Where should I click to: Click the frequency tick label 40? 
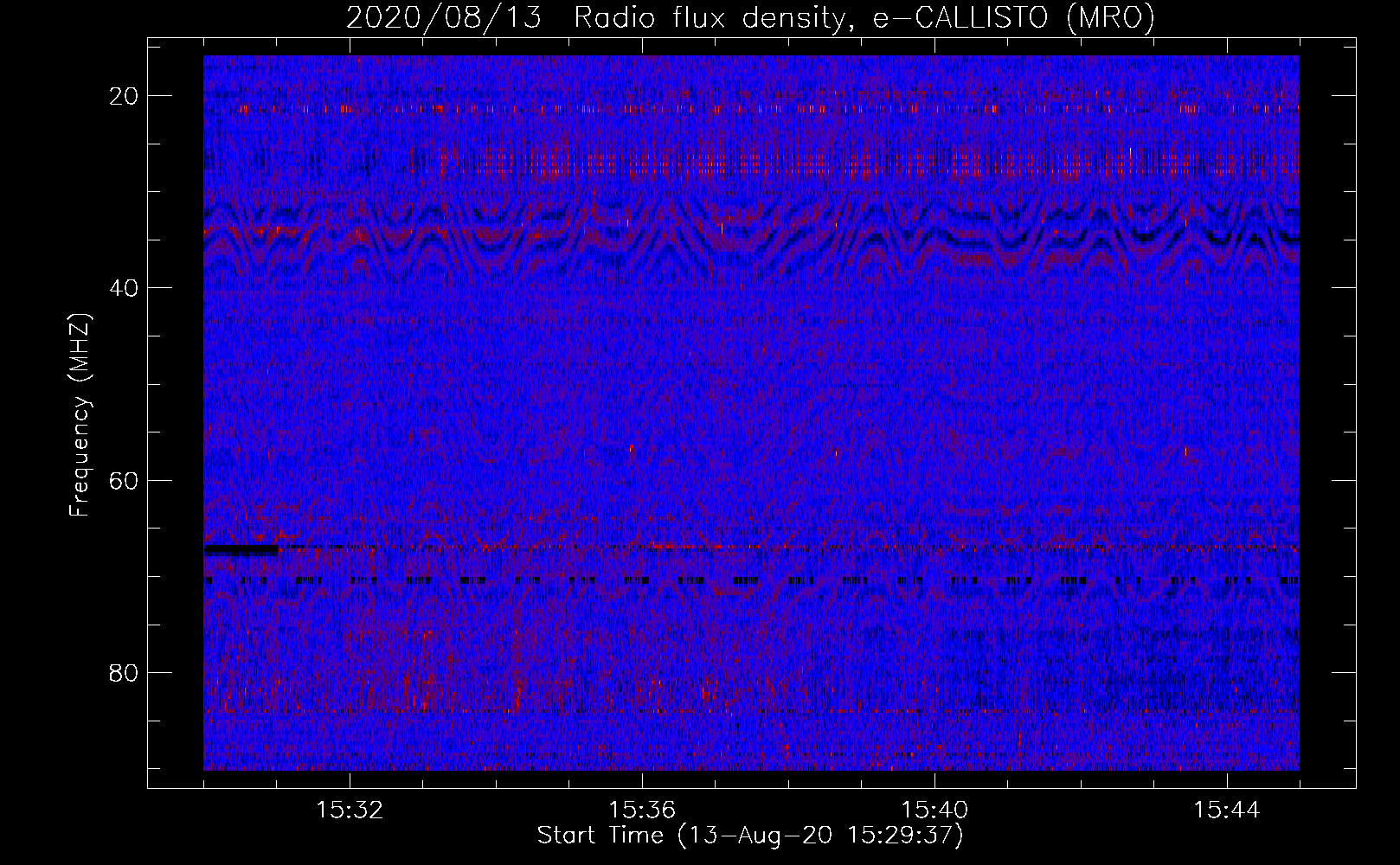coord(125,288)
